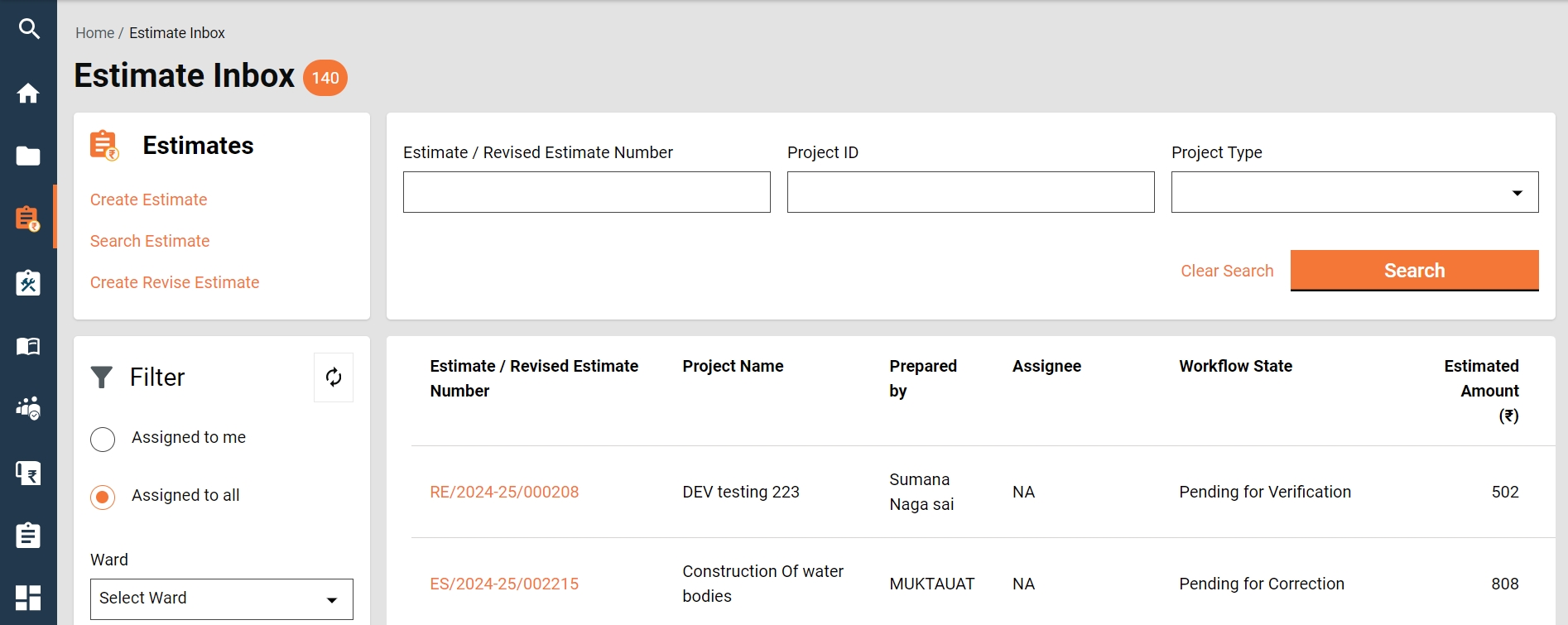
Task: Reset filters with the refresh icon
Action: pyautogui.click(x=334, y=377)
